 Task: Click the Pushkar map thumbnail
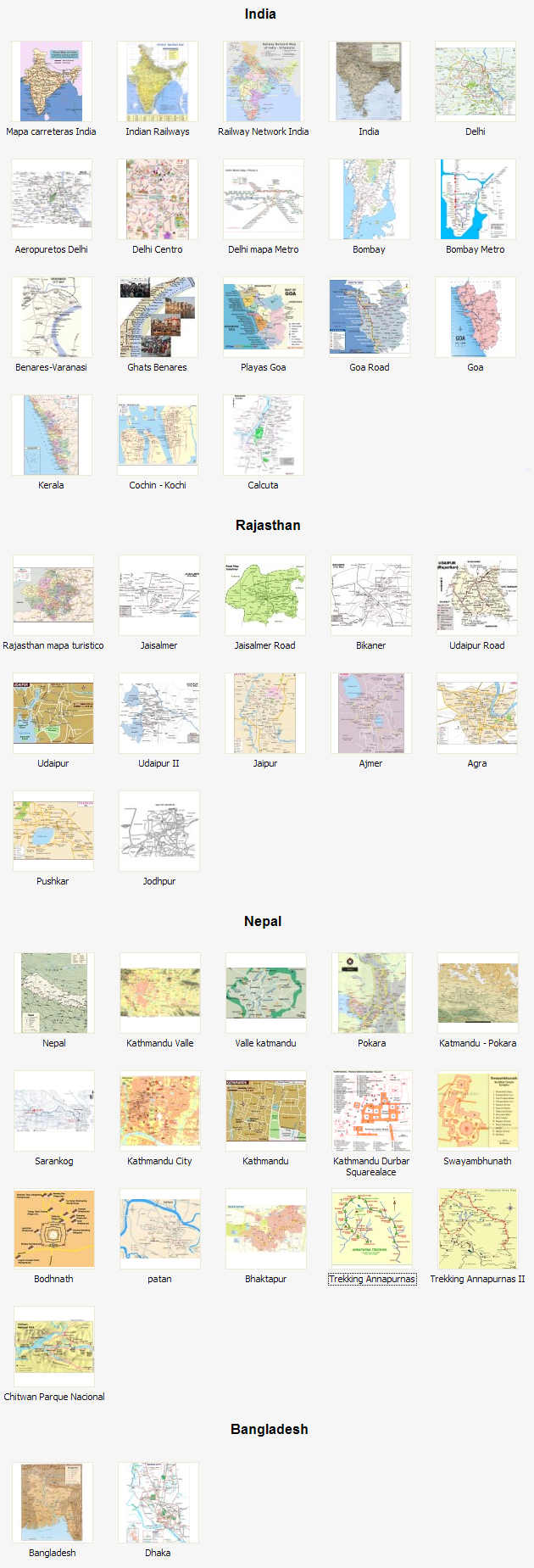coord(53,831)
